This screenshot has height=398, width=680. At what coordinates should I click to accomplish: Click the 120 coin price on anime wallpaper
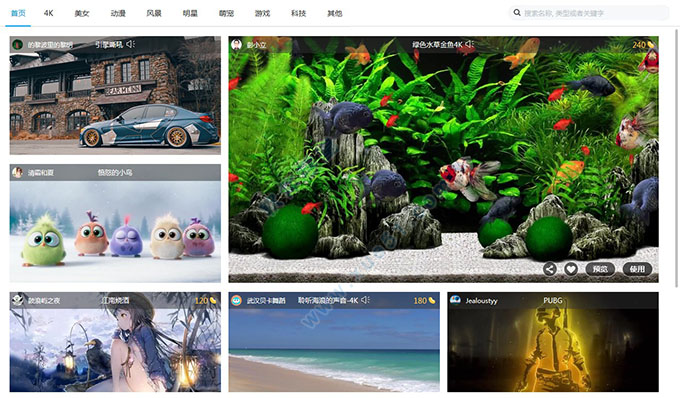pyautogui.click(x=206, y=300)
